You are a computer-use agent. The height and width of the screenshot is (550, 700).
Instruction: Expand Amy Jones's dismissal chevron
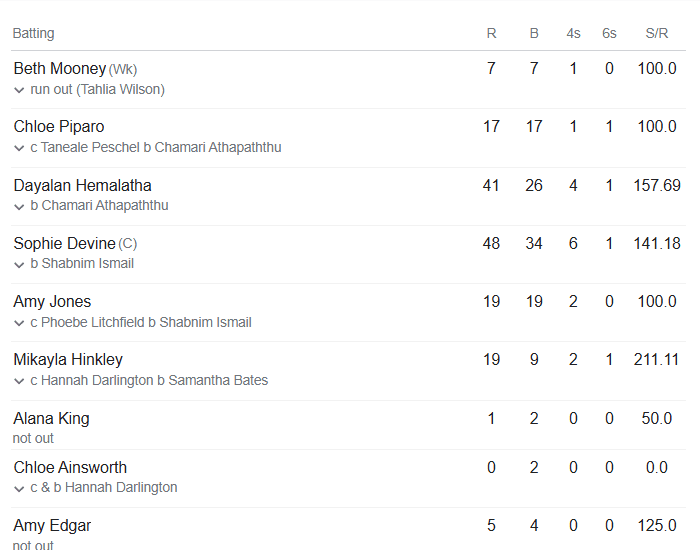(x=19, y=323)
